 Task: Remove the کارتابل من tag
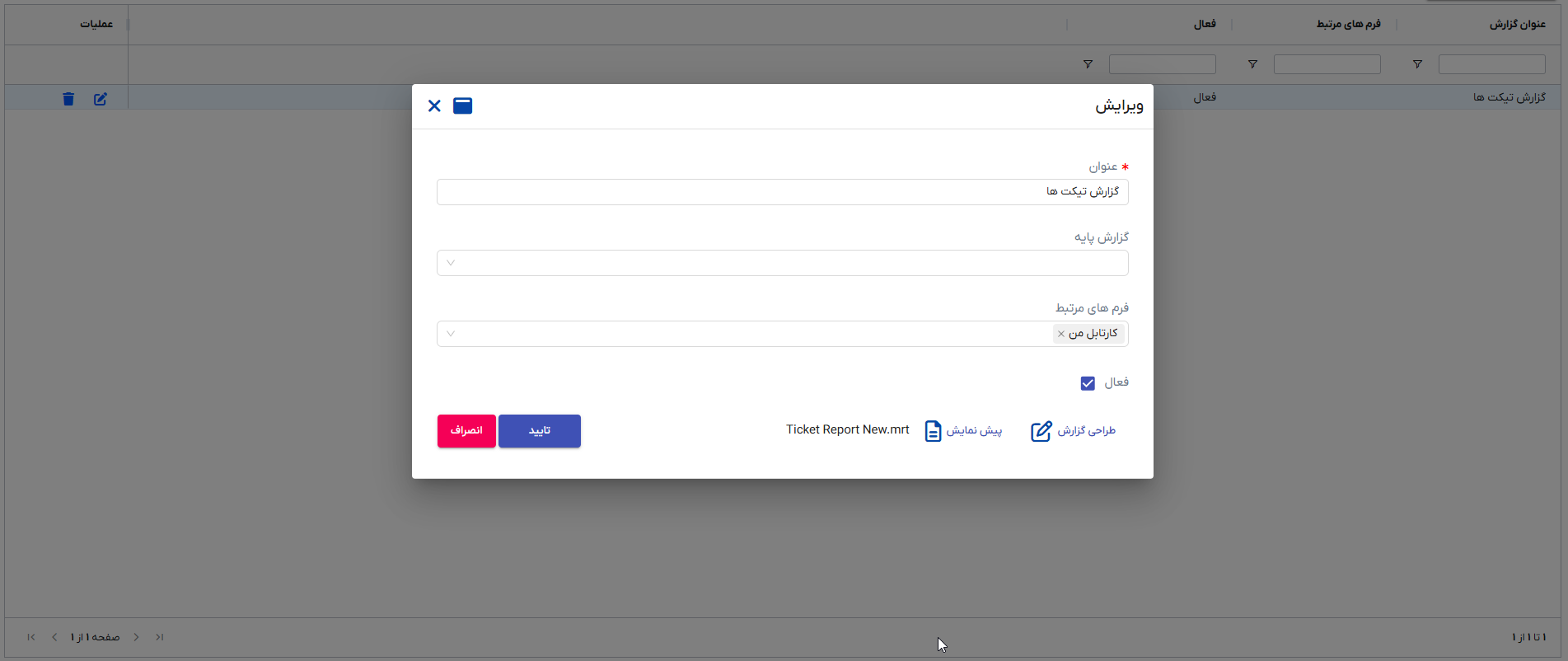pos(1061,334)
